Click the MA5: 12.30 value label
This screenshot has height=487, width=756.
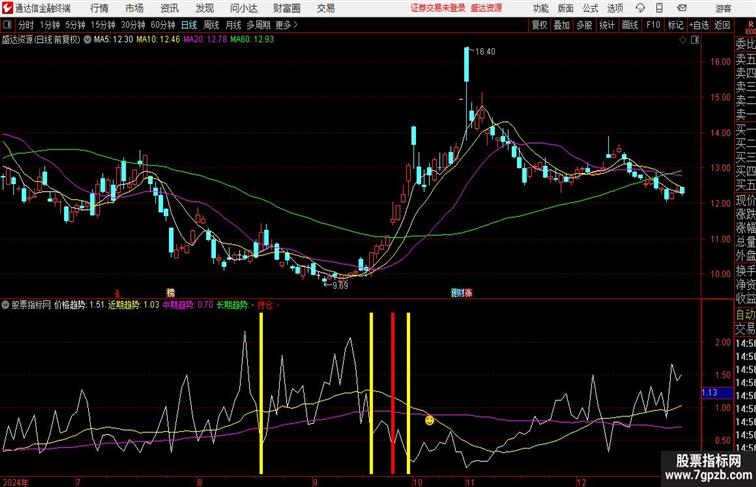point(113,40)
